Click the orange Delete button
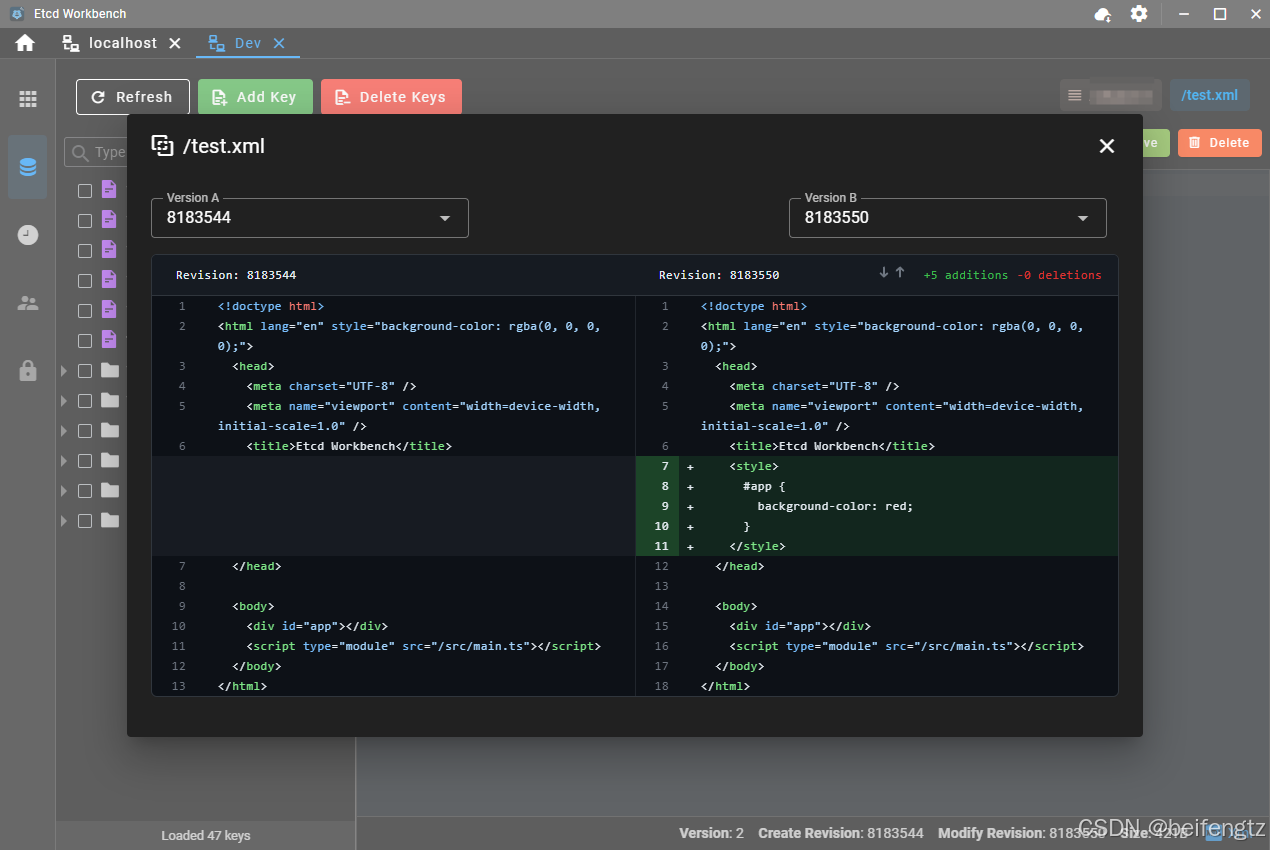This screenshot has width=1270, height=850. click(1220, 143)
